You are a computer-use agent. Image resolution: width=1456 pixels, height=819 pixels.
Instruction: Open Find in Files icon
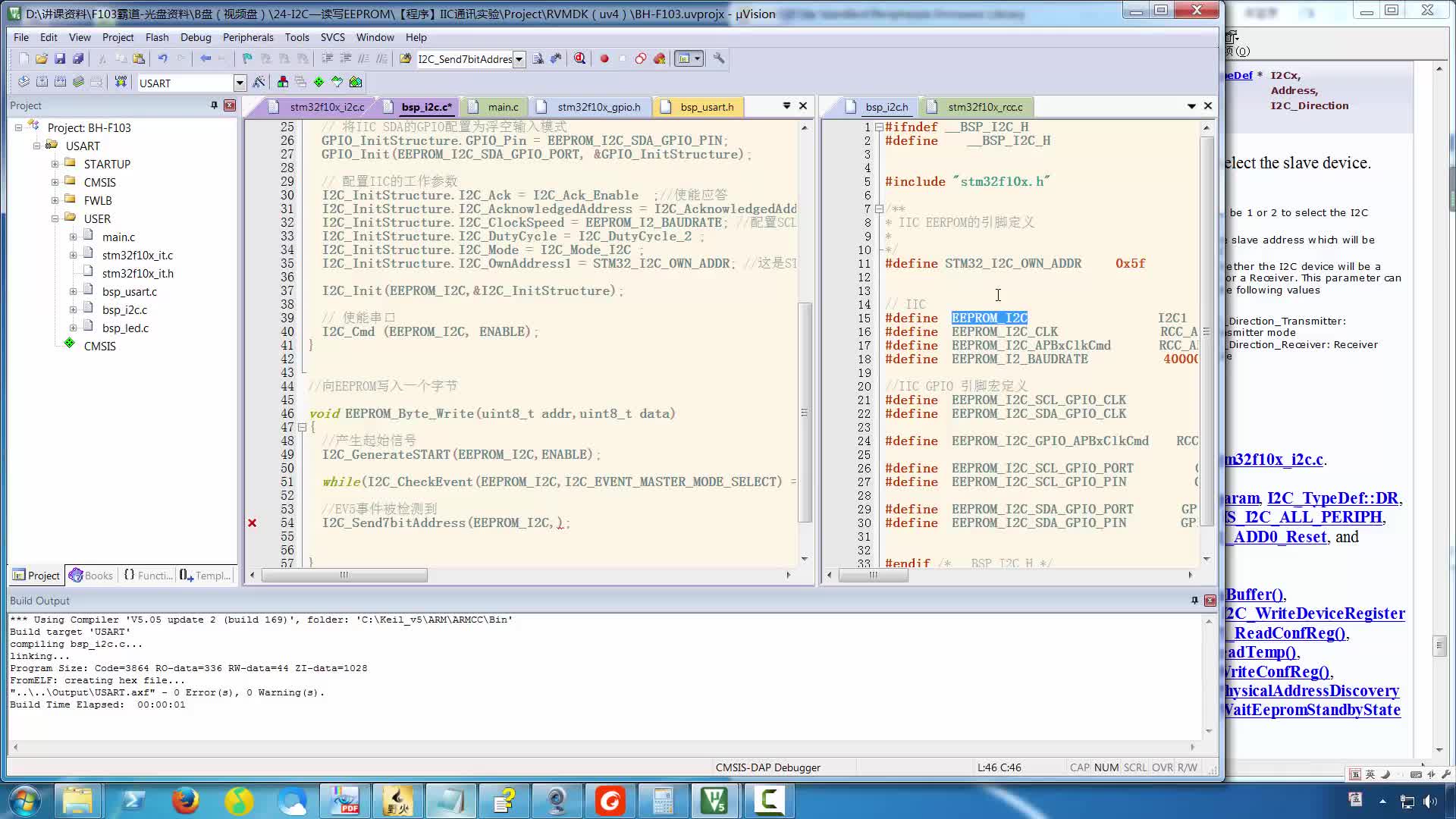(406, 58)
